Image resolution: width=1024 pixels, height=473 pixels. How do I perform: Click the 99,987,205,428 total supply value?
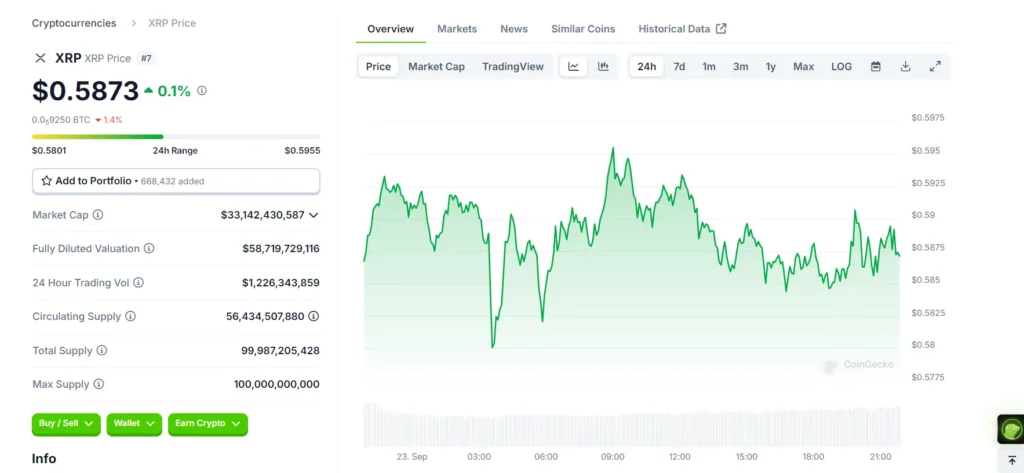pos(280,351)
